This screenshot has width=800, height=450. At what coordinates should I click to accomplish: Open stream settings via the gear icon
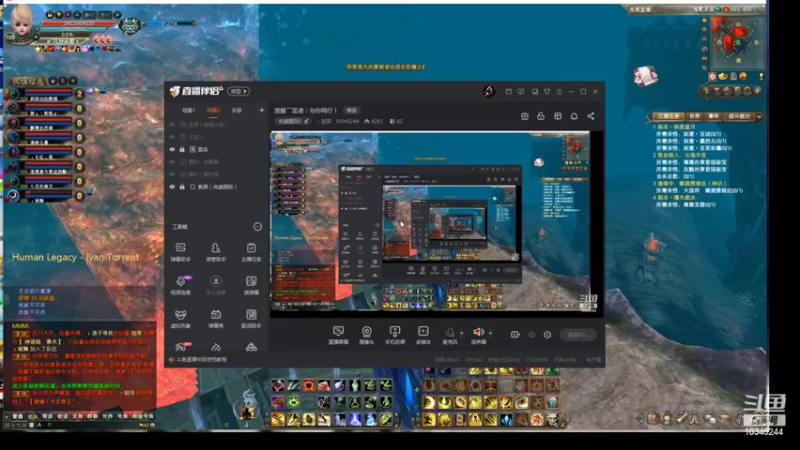pos(547,335)
